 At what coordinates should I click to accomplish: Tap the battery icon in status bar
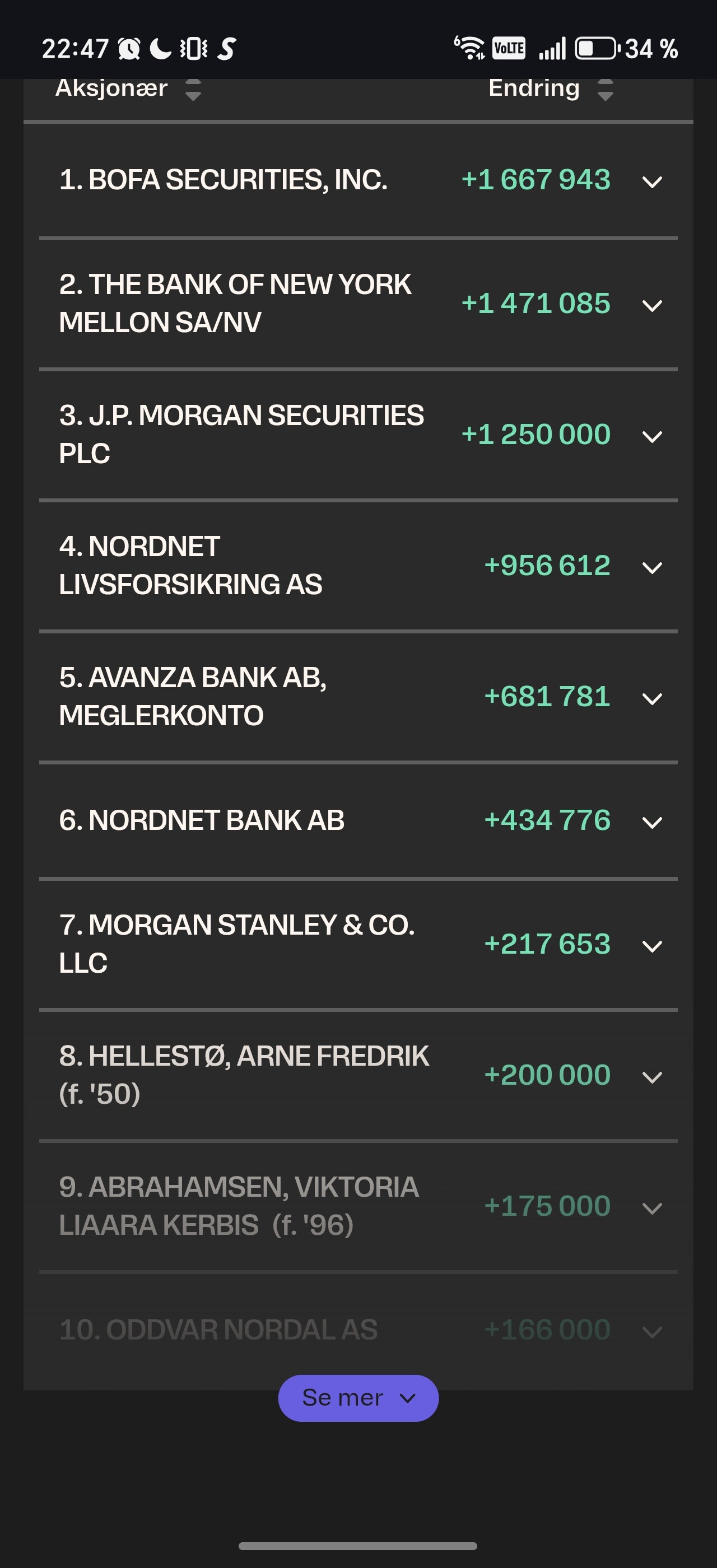tap(597, 49)
